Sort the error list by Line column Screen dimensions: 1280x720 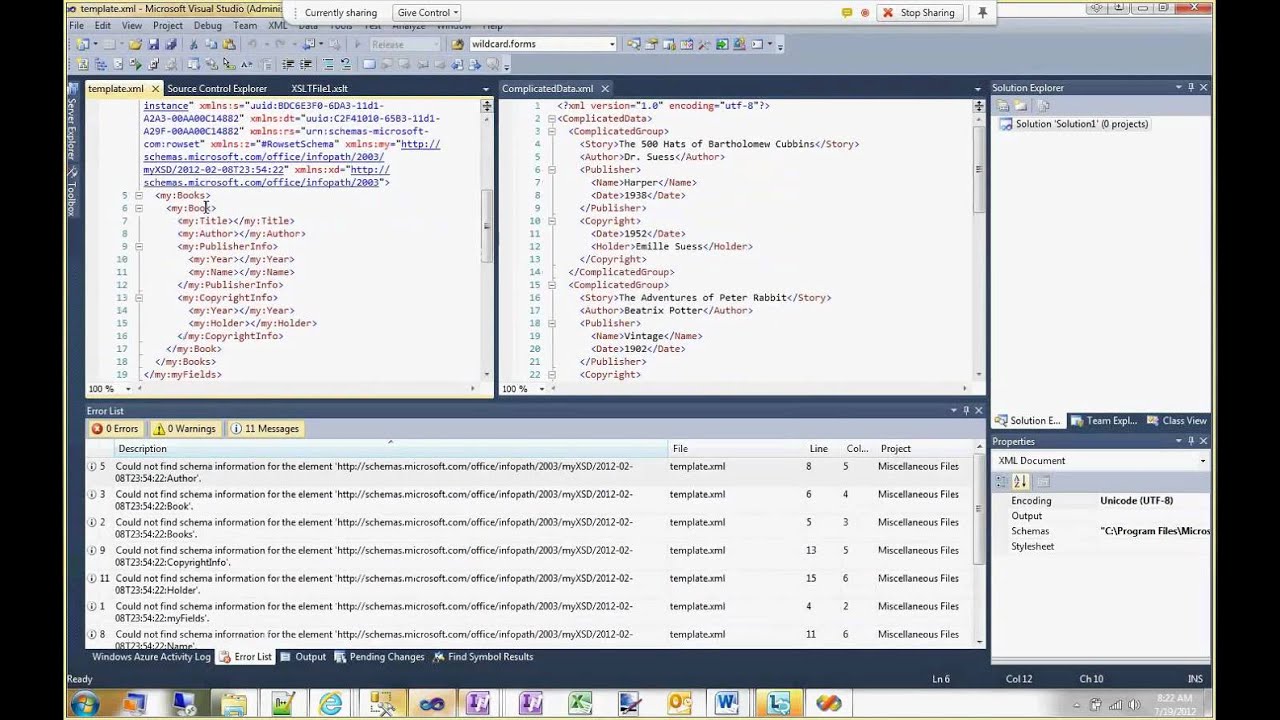coord(824,449)
